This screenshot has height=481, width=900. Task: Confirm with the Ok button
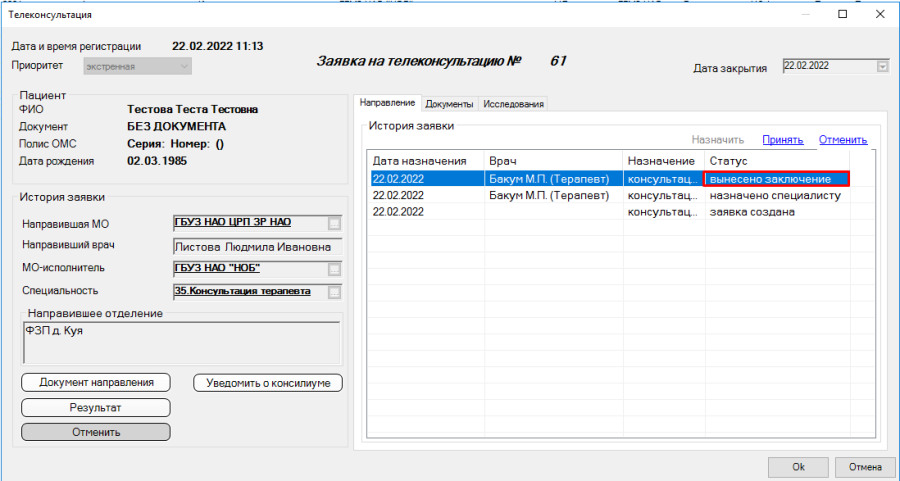click(x=798, y=467)
